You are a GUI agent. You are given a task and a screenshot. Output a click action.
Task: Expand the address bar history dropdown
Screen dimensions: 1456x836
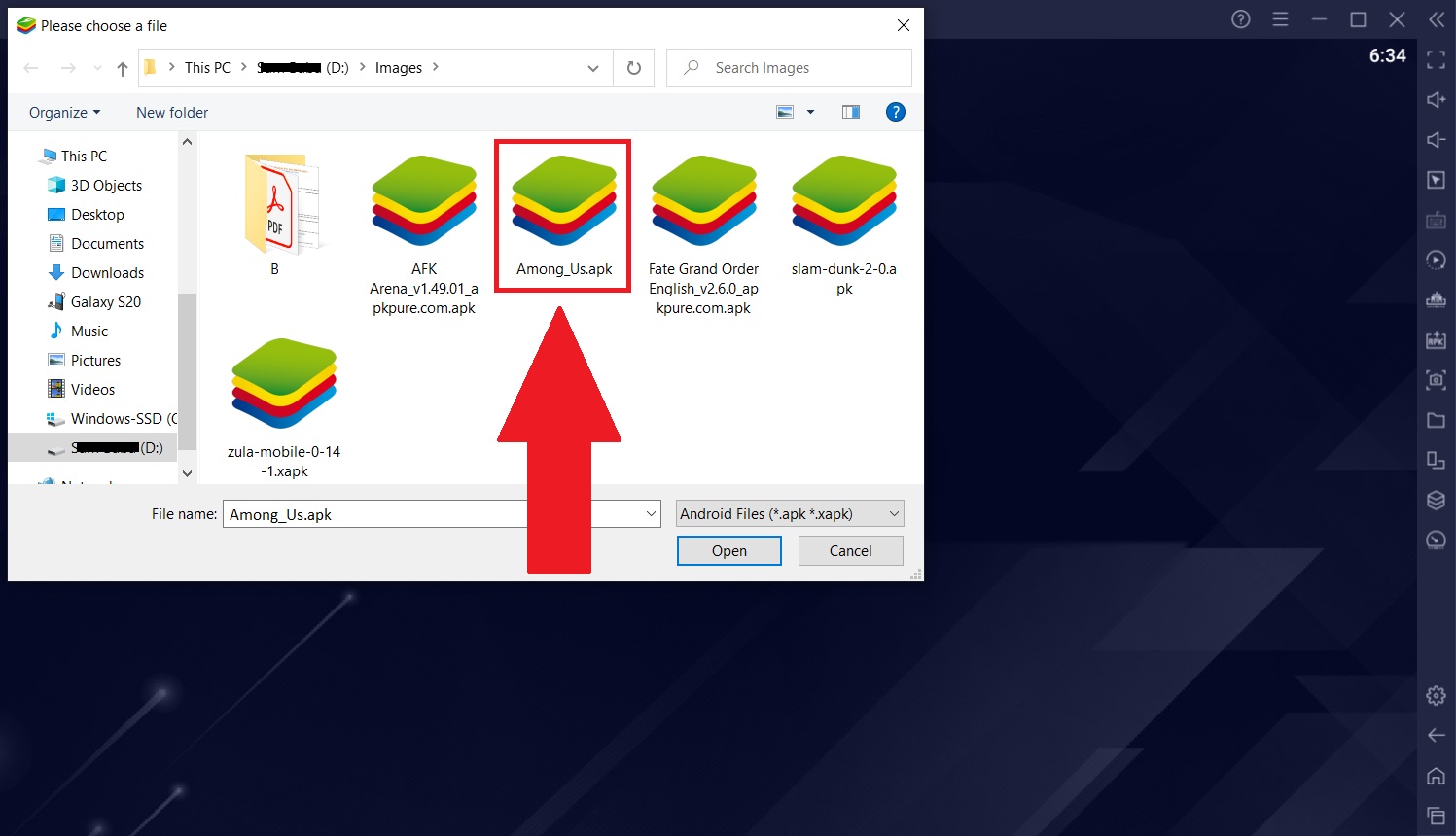[593, 68]
